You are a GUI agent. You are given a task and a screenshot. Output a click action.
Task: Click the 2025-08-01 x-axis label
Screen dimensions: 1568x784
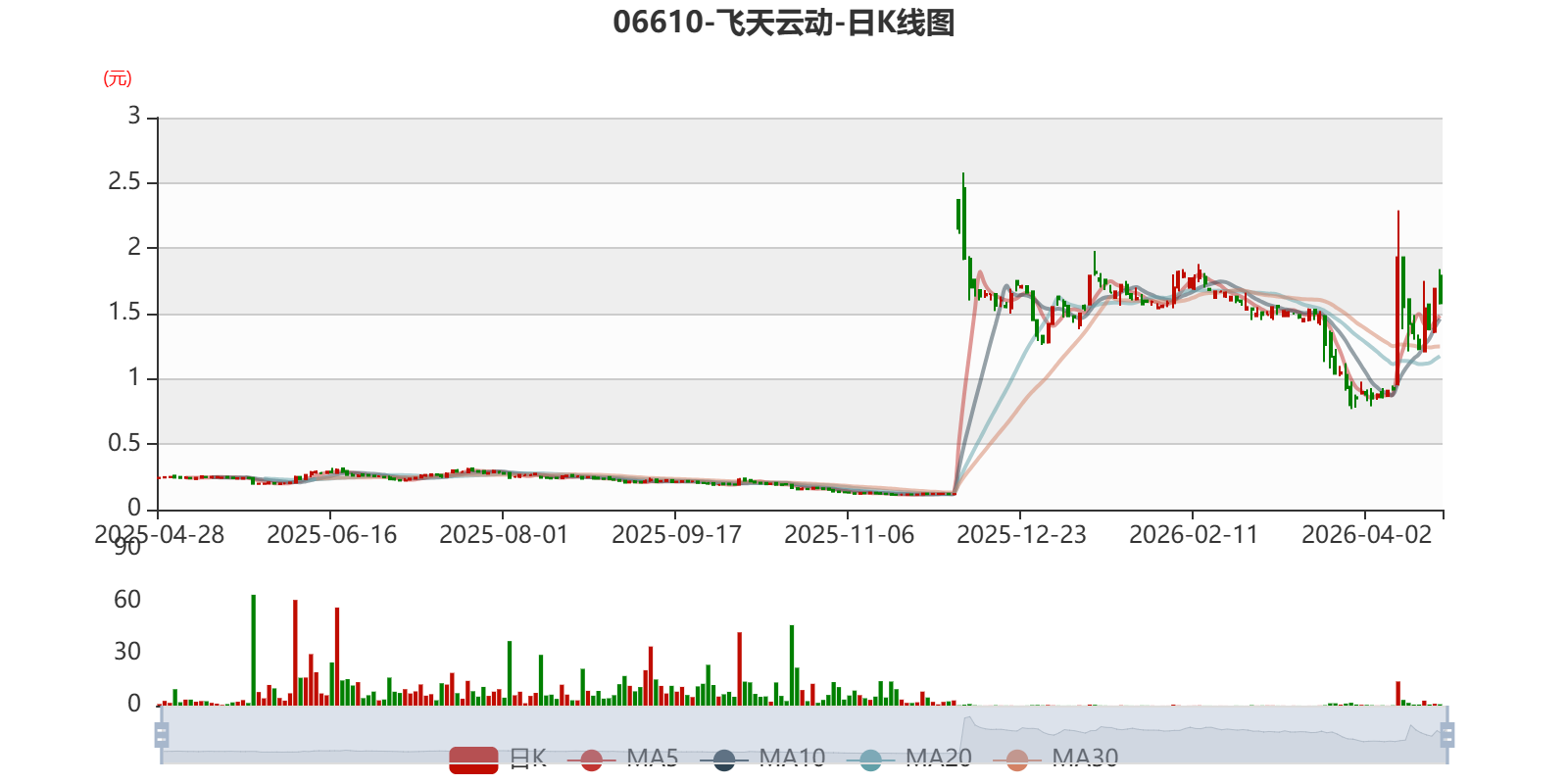pyautogui.click(x=504, y=535)
